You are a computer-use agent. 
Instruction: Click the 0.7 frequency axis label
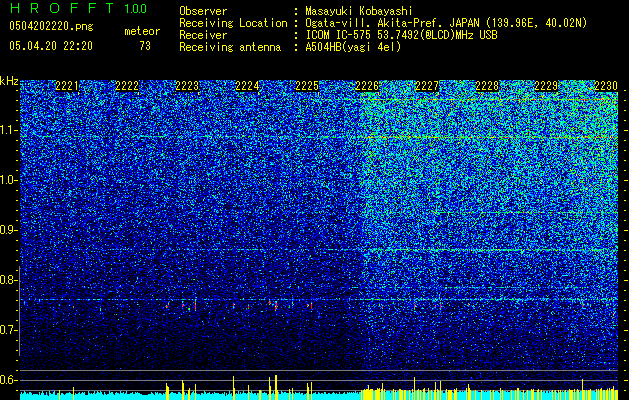click(8, 330)
